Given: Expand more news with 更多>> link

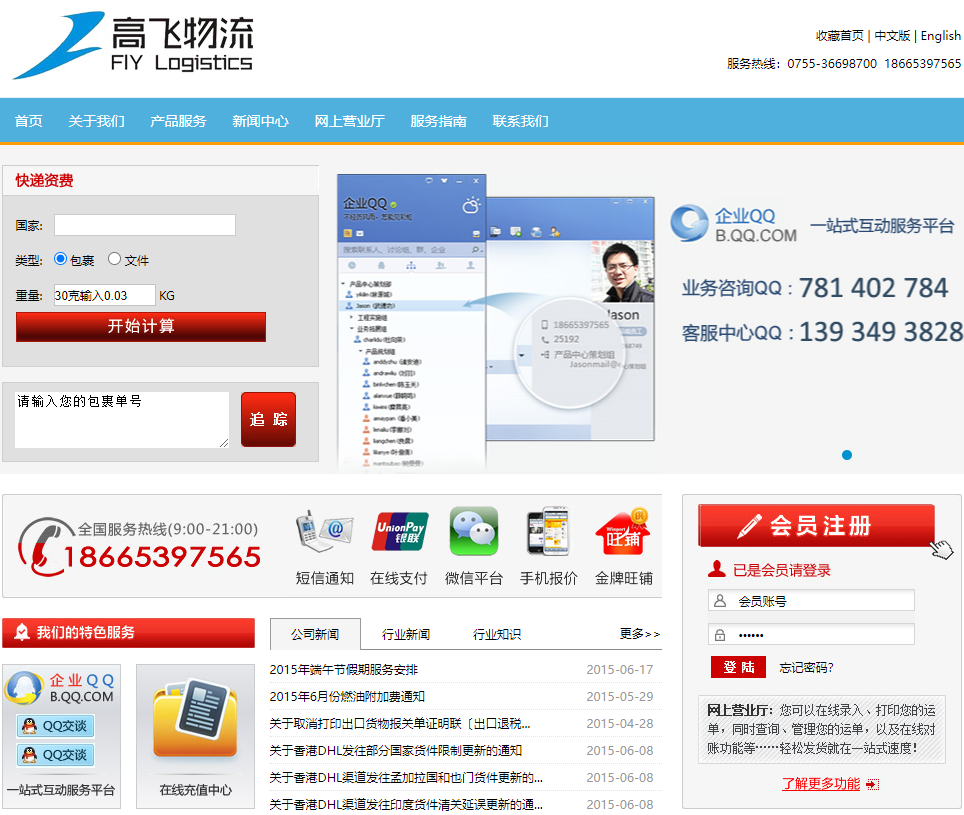Looking at the screenshot, I should (640, 634).
